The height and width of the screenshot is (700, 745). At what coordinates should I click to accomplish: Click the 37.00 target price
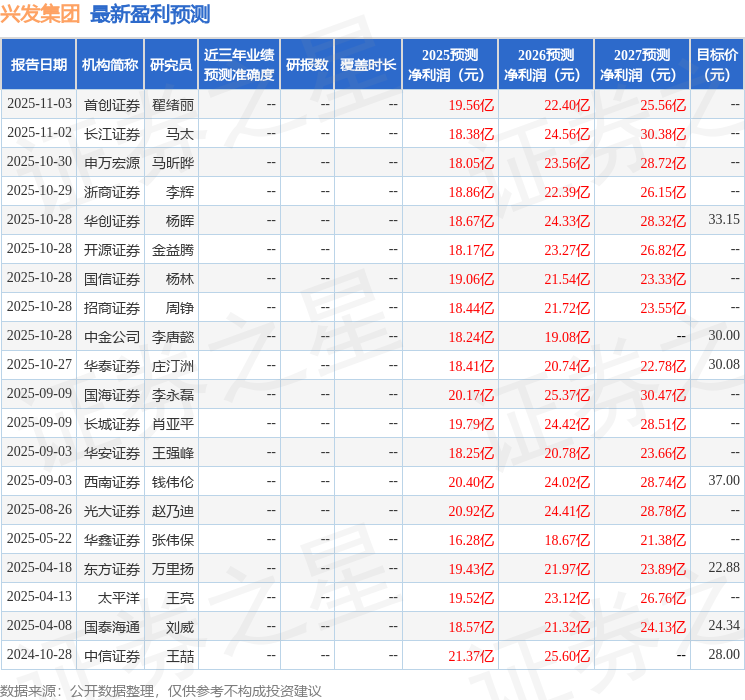click(x=724, y=480)
